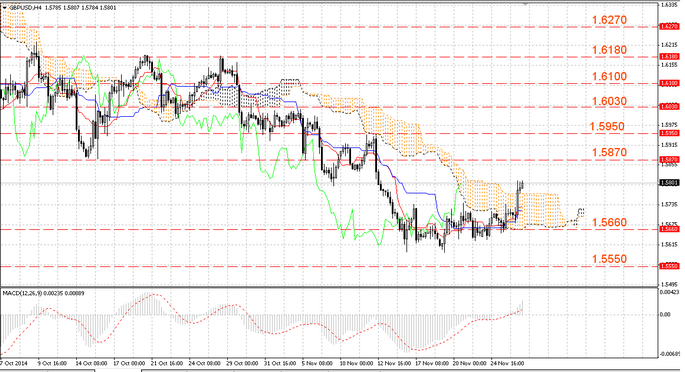The height and width of the screenshot is (372, 685).
Task: Click the 1.5495 price axis value
Action: [x=669, y=284]
